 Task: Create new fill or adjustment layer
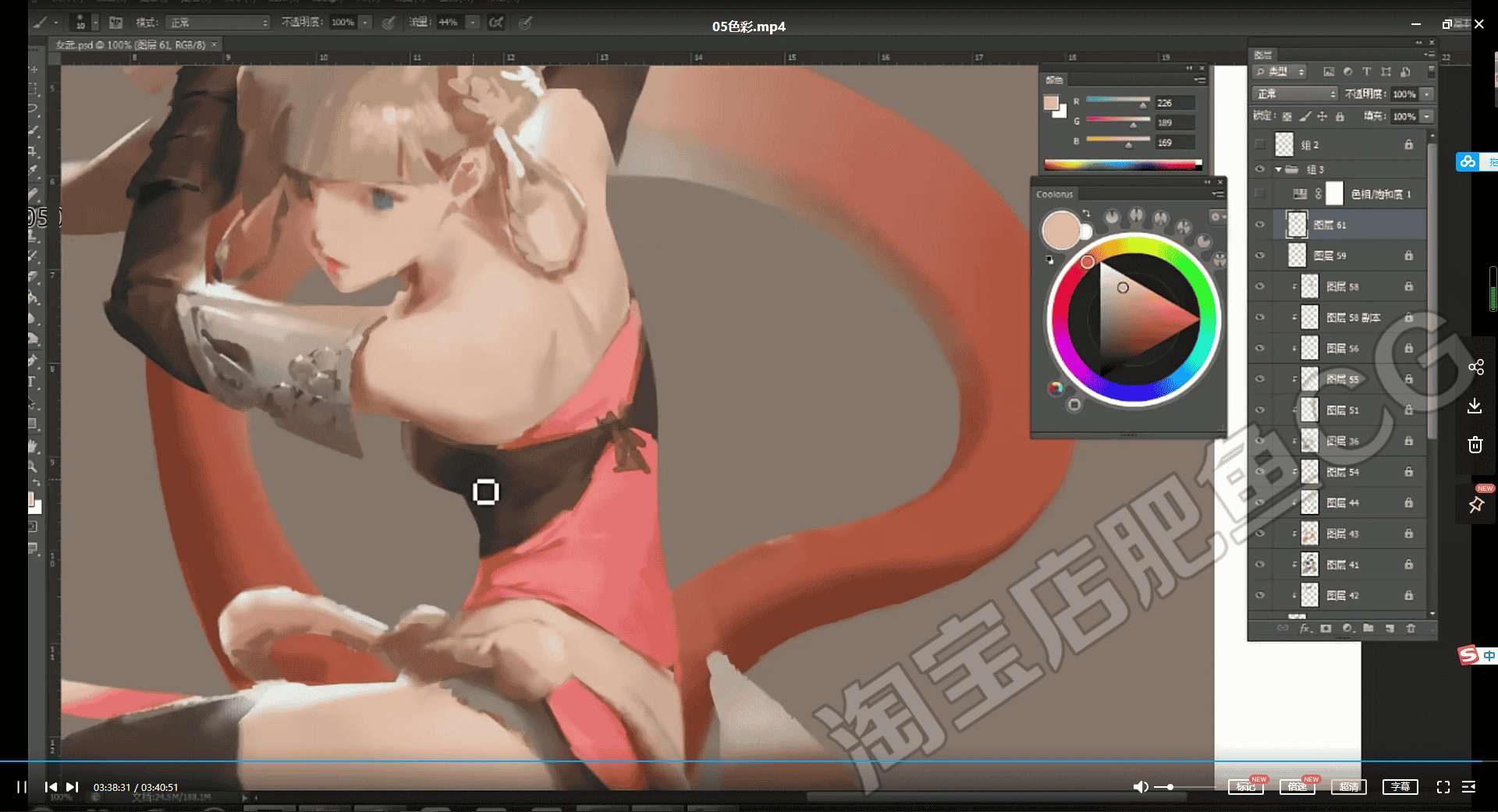1347,628
